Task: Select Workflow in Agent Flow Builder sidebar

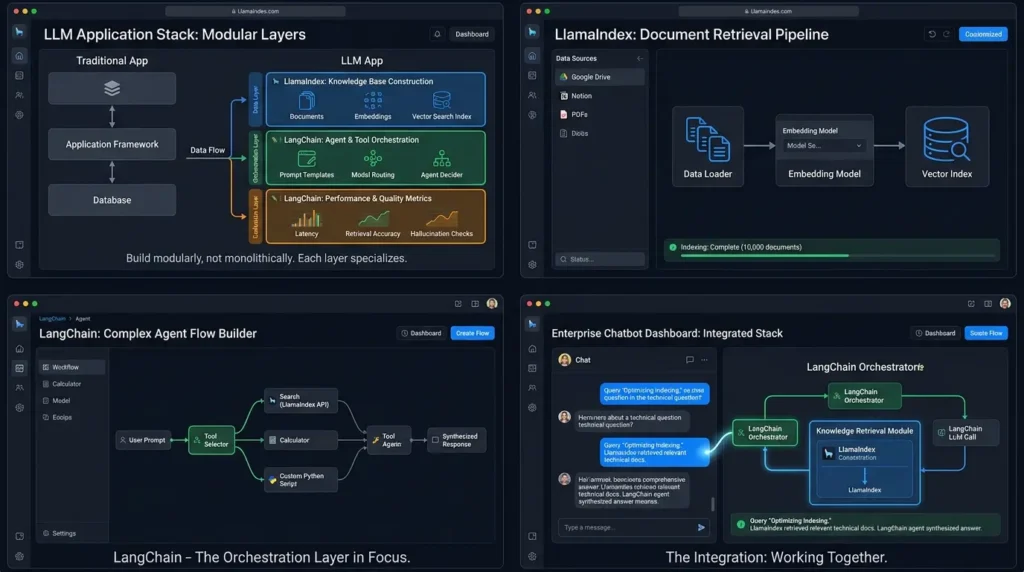Action: pyautogui.click(x=72, y=367)
